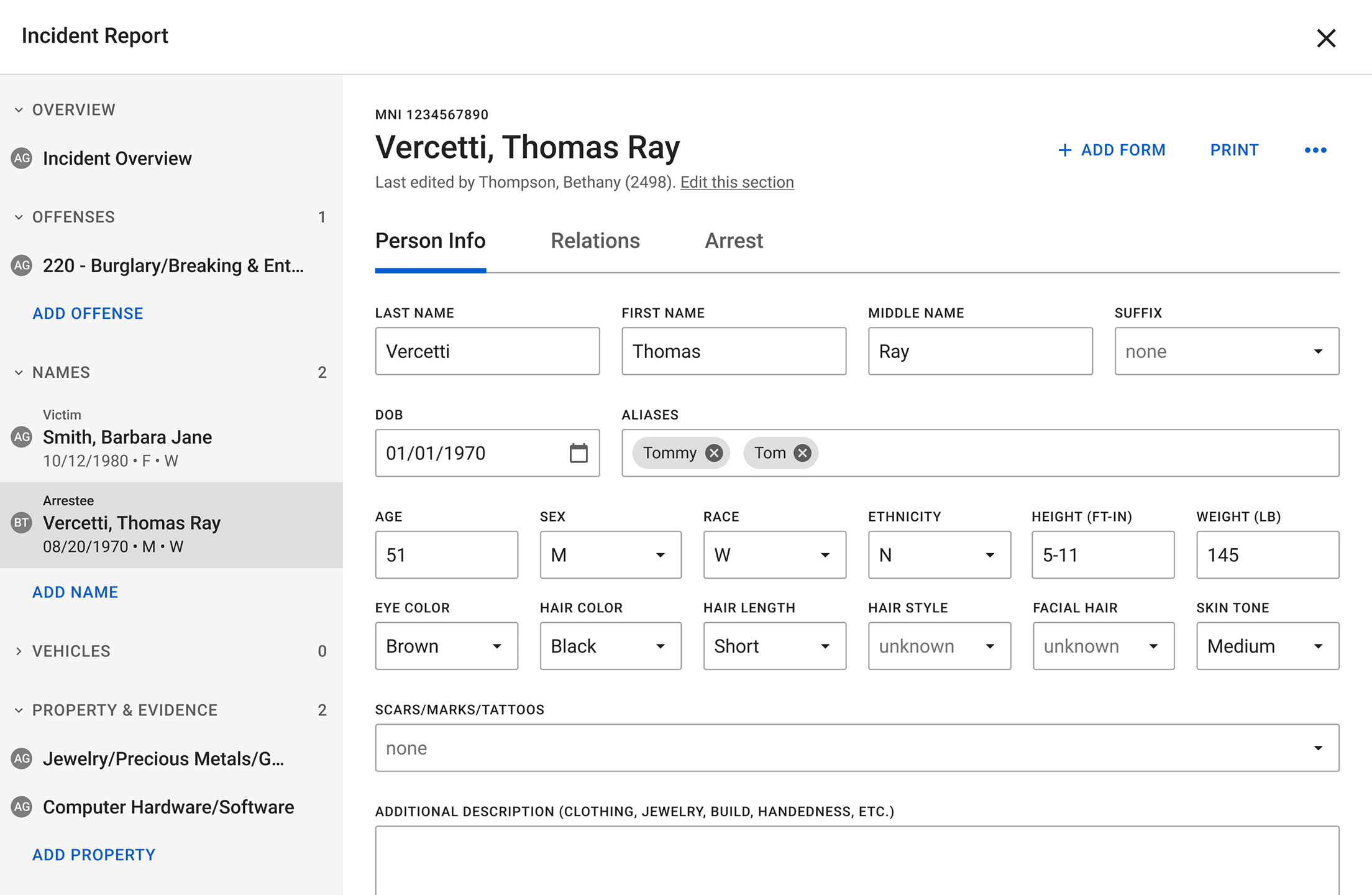1372x895 pixels.
Task: Click the AG avatar beside Smith, Barbara Jane
Action: [x=22, y=437]
